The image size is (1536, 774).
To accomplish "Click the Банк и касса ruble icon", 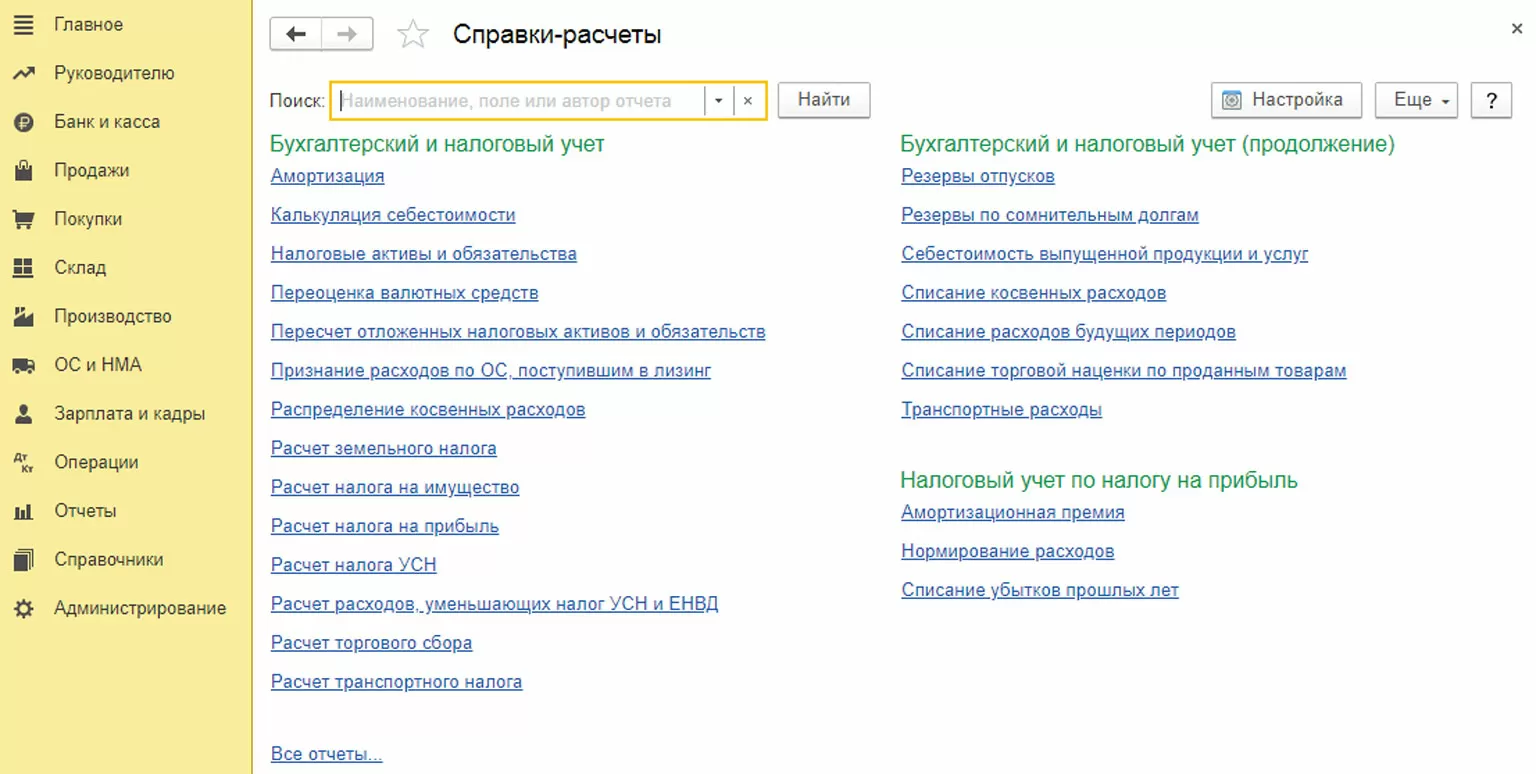I will tap(24, 122).
